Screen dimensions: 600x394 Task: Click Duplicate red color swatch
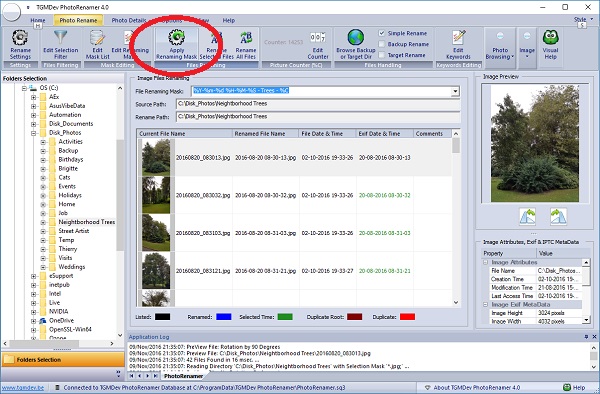(407, 317)
